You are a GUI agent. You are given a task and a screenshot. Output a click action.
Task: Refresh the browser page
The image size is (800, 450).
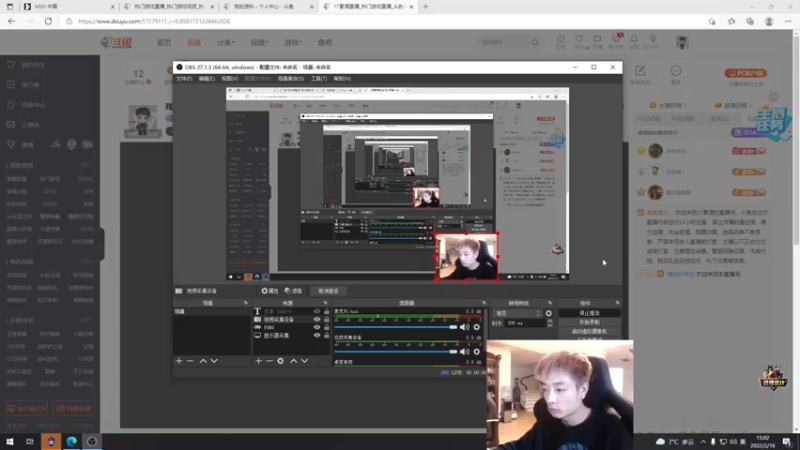(48, 21)
